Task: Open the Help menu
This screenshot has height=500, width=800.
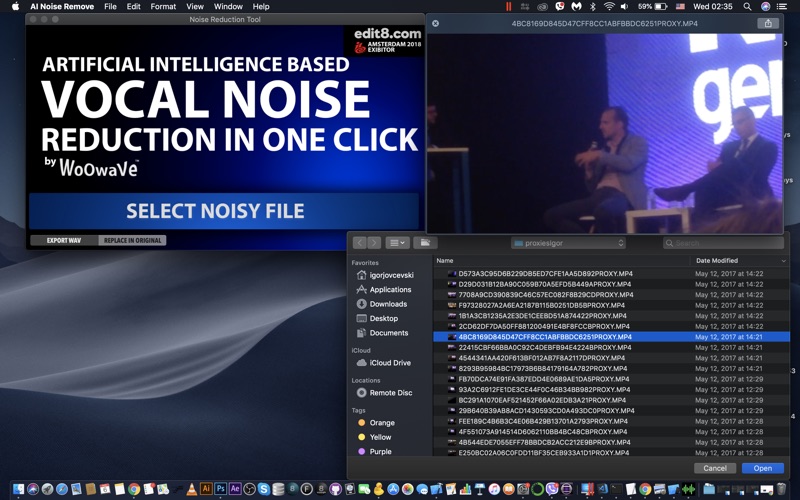Action: click(x=261, y=7)
